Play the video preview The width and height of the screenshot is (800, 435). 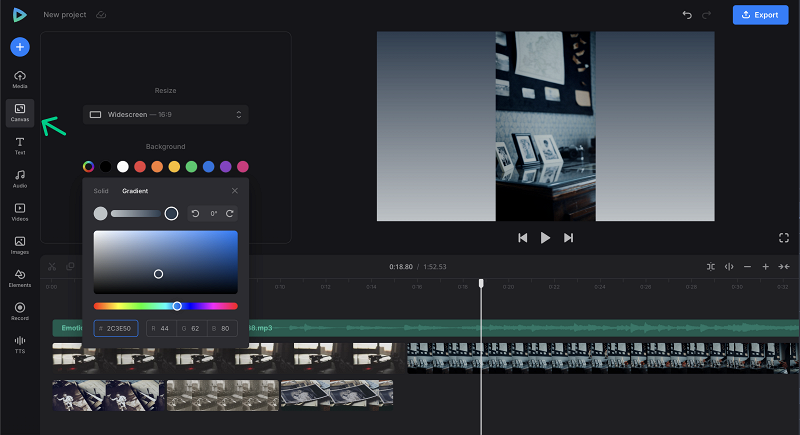pyautogui.click(x=545, y=238)
